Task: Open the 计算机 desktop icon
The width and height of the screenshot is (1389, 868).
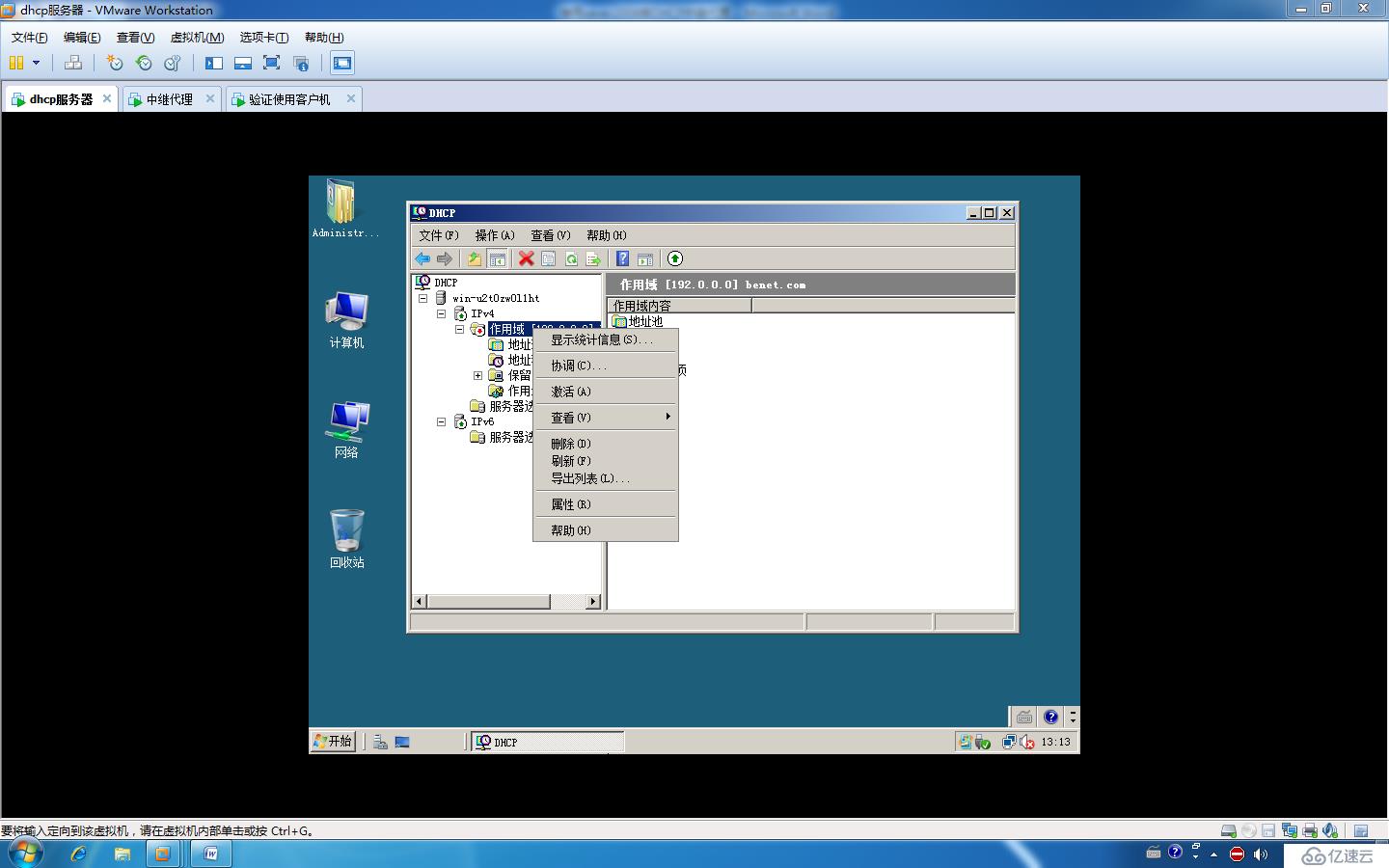Action: (346, 320)
